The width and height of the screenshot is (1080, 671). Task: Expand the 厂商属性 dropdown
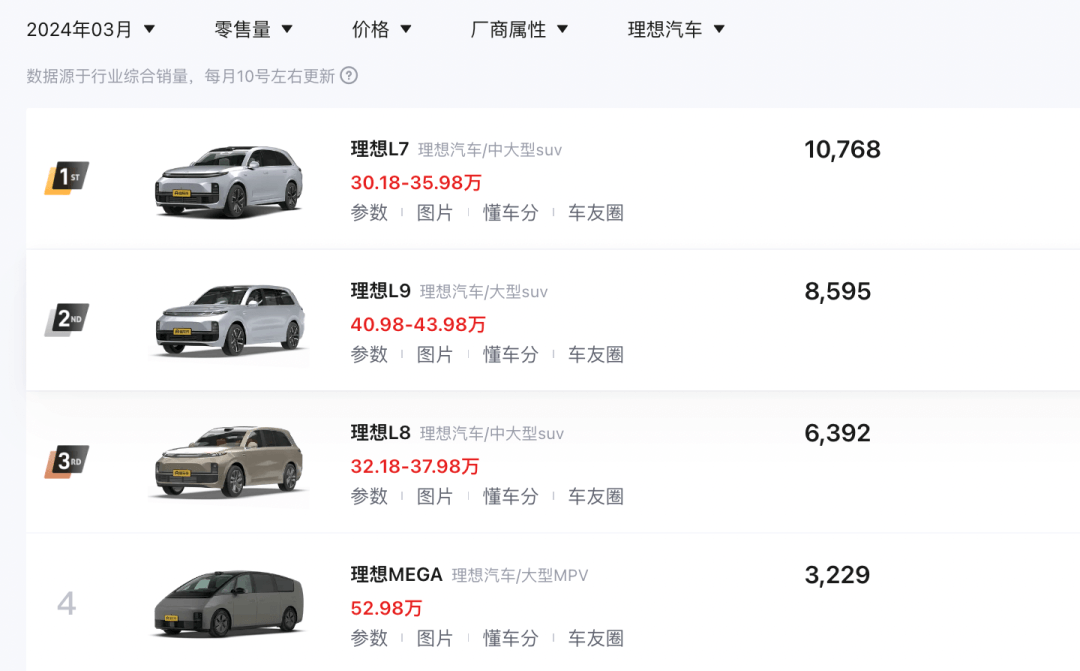click(519, 29)
